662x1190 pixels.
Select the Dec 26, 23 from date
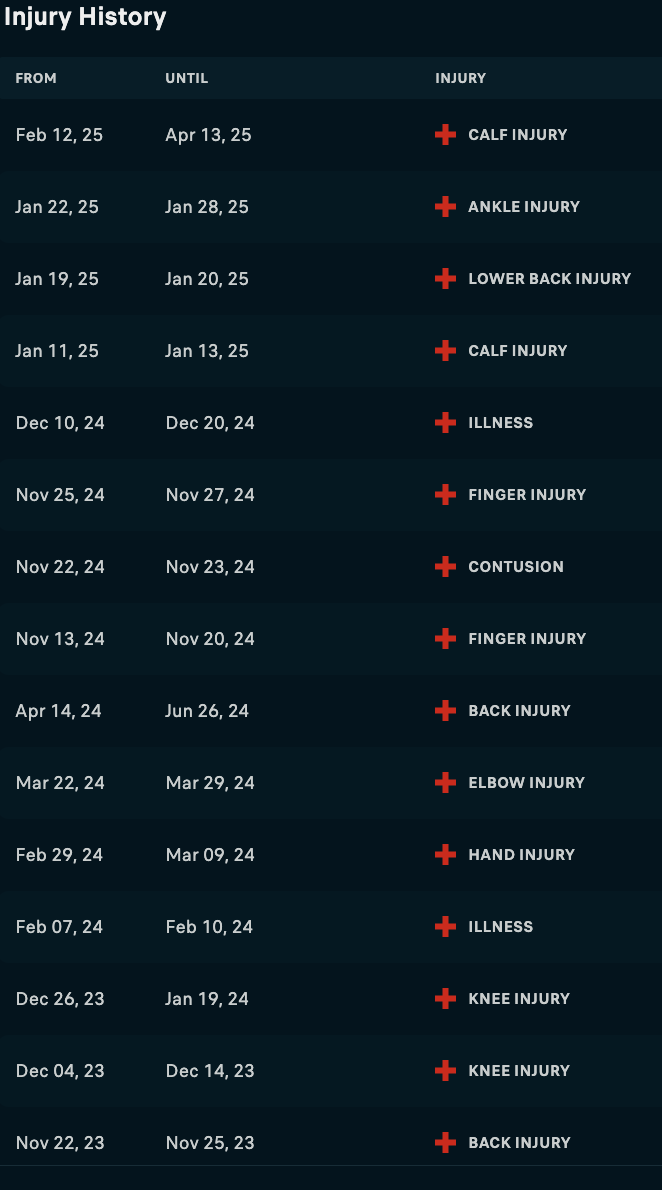tap(60, 999)
